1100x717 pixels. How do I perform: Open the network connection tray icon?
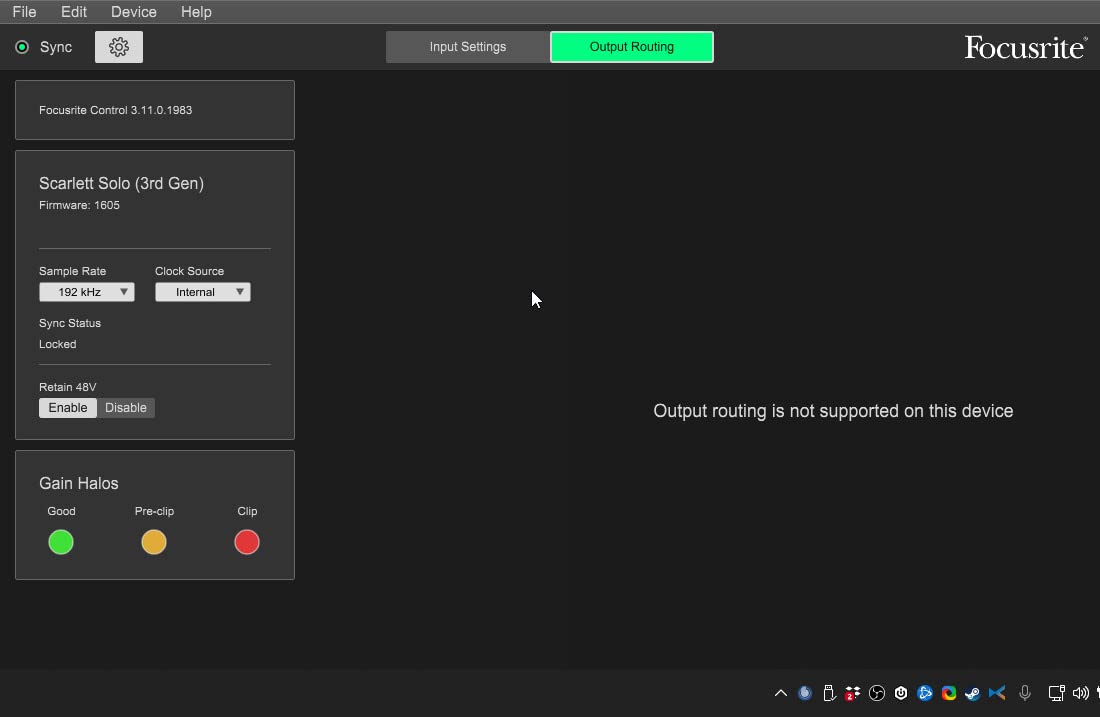pos(1057,693)
